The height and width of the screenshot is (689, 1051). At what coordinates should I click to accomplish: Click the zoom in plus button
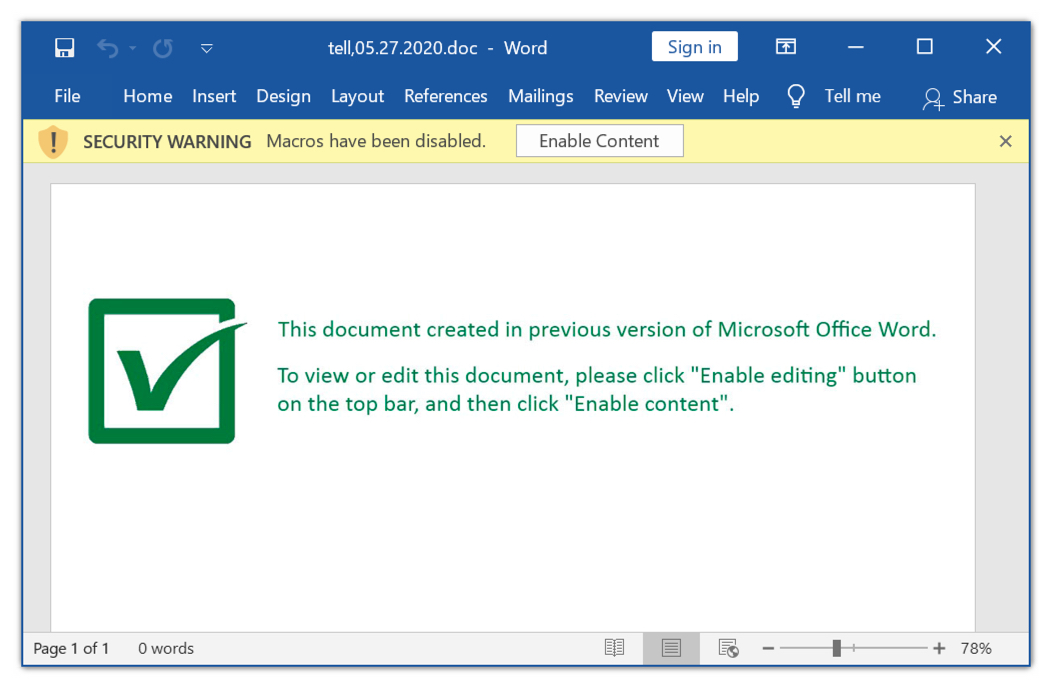[x=939, y=648]
